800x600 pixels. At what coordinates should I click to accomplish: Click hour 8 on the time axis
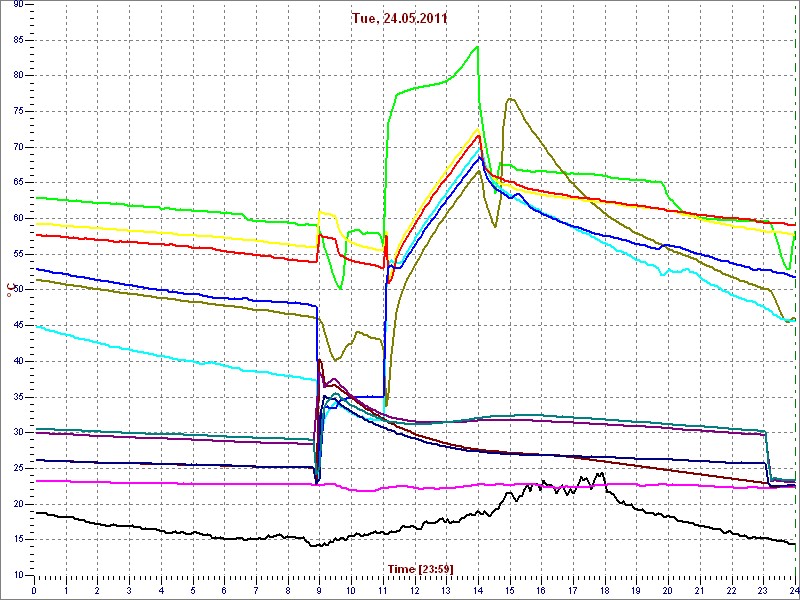click(x=287, y=590)
